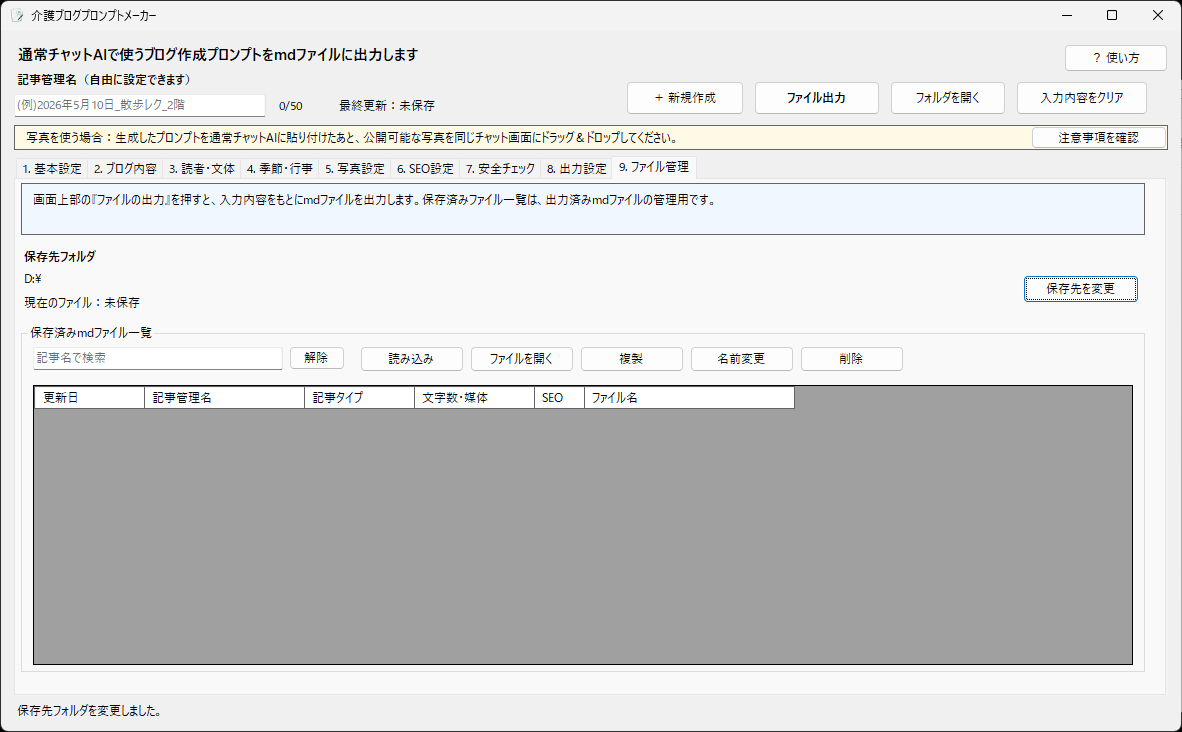Click the ファイルを開く button

[522, 359]
